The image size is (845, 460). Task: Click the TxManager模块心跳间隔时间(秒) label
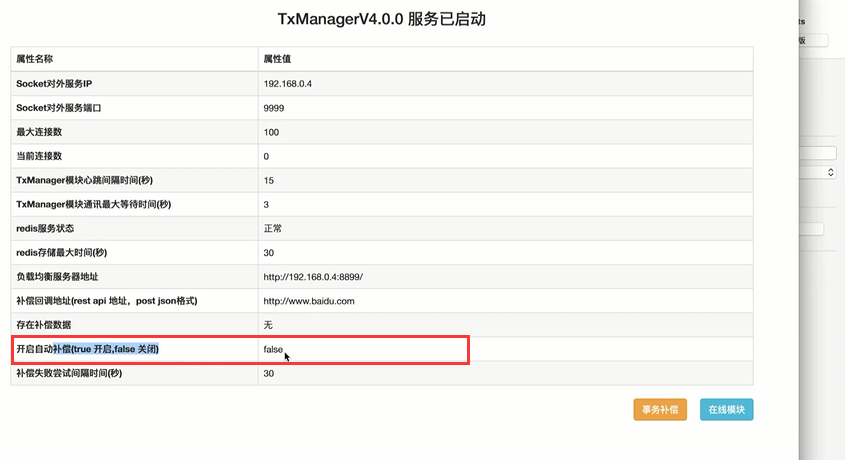click(85, 180)
